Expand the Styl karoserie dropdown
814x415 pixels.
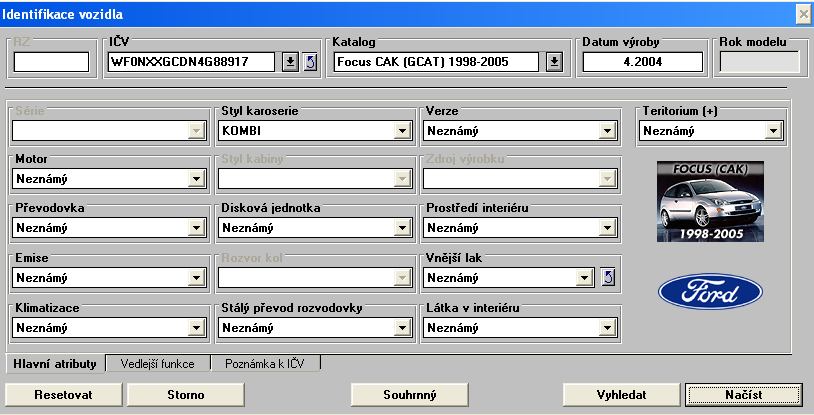coord(402,130)
